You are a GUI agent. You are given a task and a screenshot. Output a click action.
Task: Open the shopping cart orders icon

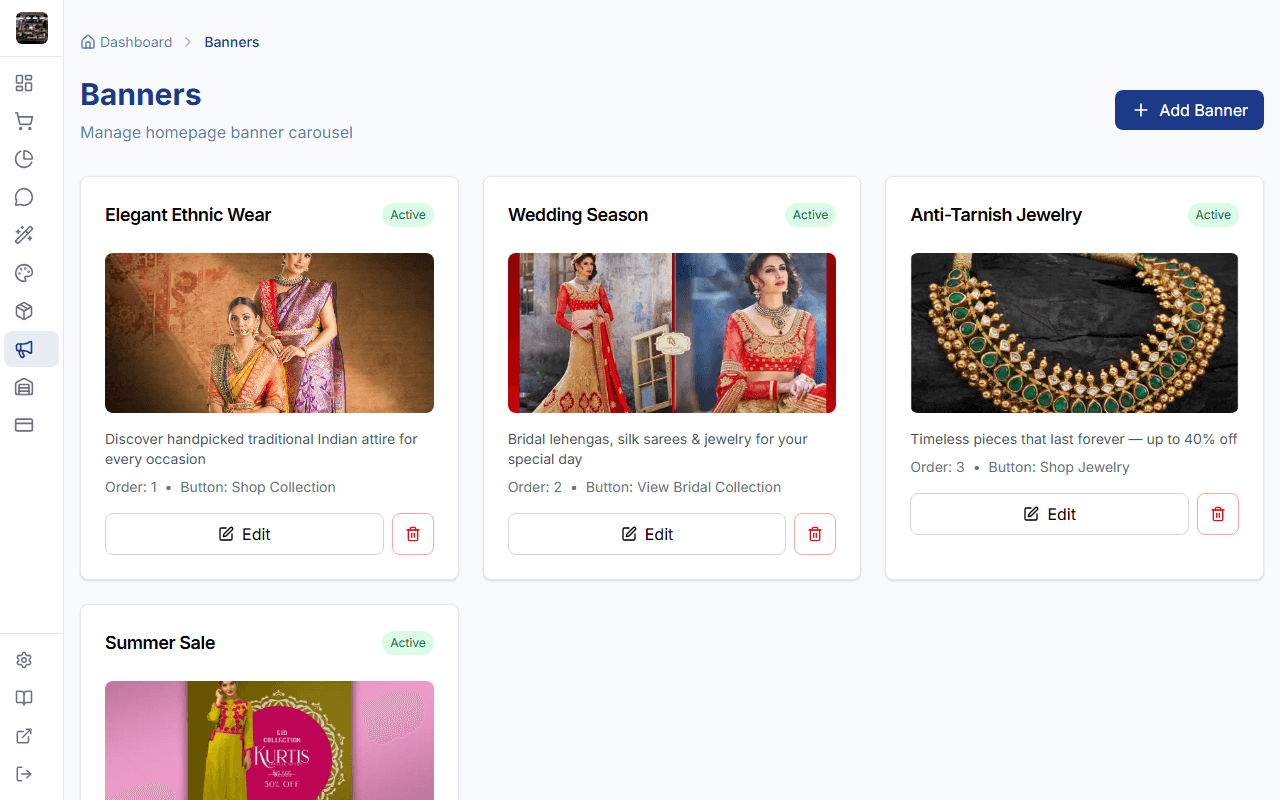pyautogui.click(x=24, y=121)
